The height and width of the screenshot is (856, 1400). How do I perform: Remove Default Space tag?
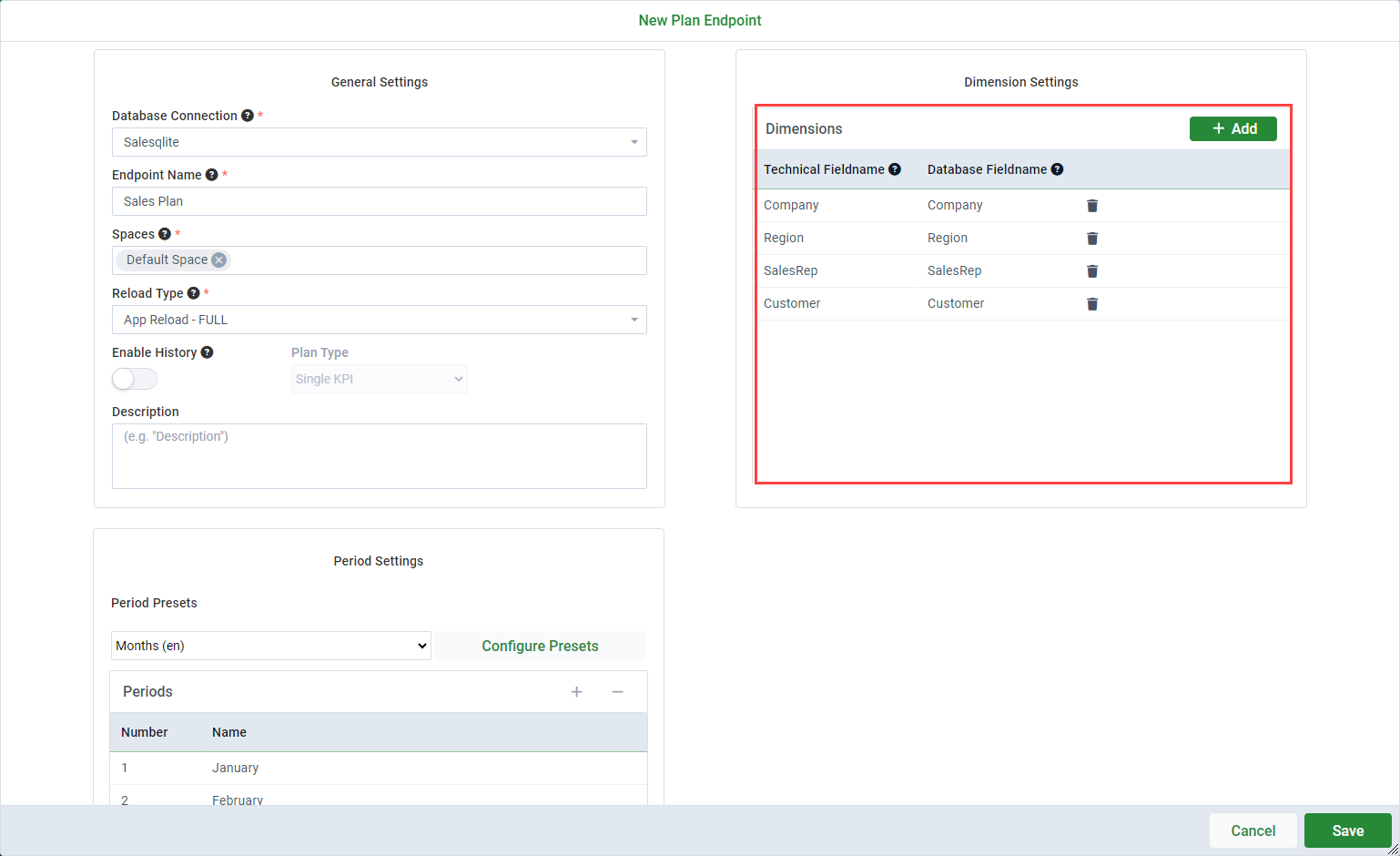tap(218, 260)
